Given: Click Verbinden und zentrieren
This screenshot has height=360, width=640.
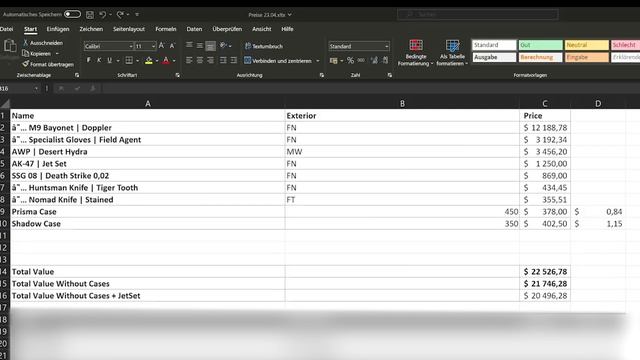Looking at the screenshot, I should [x=278, y=60].
